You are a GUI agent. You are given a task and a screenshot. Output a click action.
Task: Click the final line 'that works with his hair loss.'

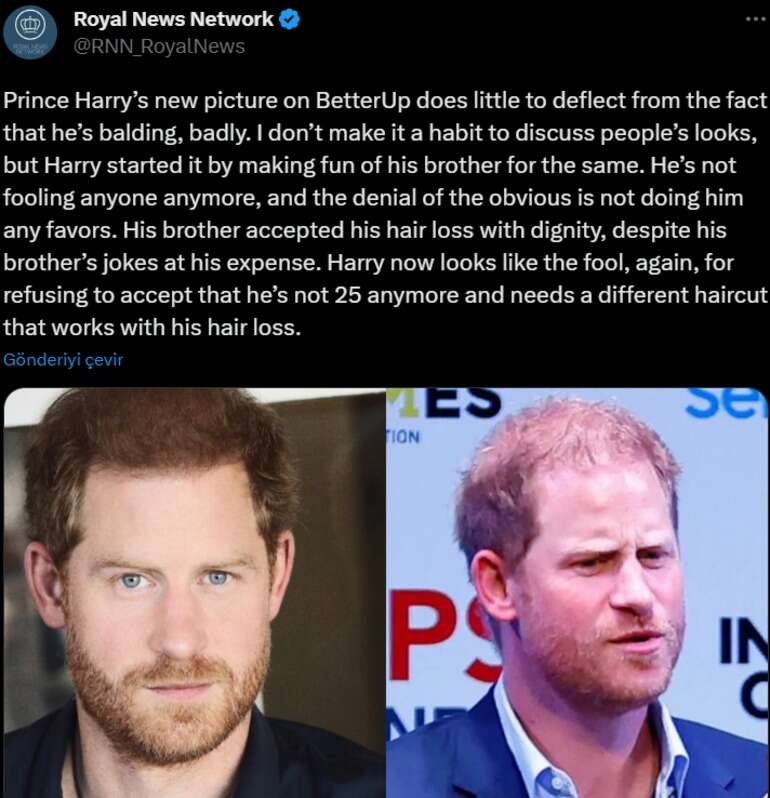click(x=152, y=328)
